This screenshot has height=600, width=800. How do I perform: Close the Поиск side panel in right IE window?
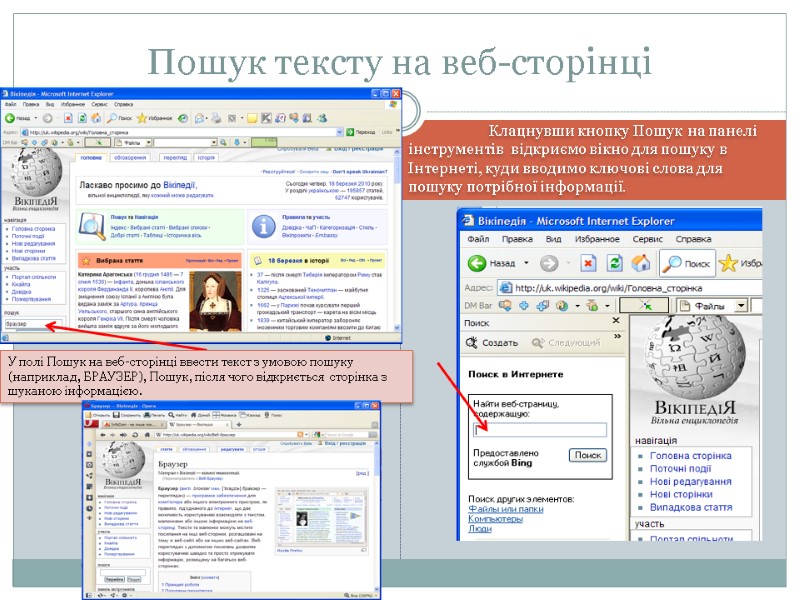616,320
